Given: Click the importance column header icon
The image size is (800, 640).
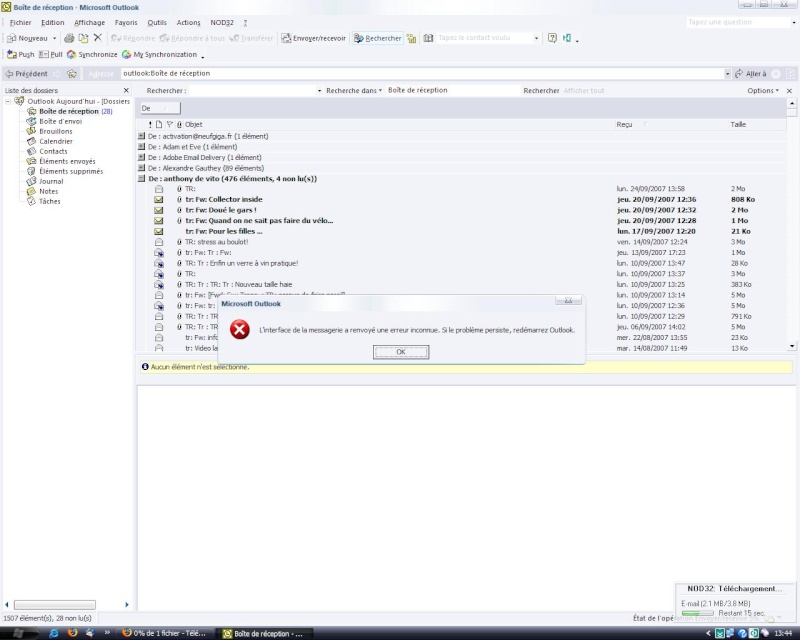Looking at the screenshot, I should click(150, 125).
